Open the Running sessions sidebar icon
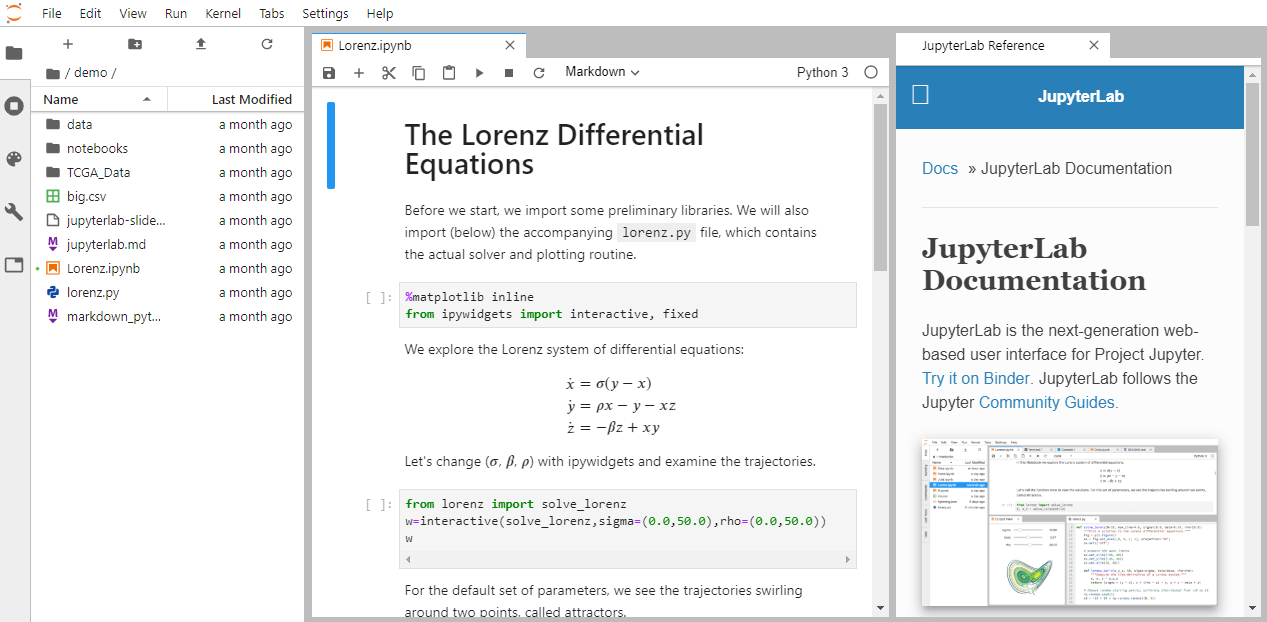The image size is (1267, 622). 14,106
